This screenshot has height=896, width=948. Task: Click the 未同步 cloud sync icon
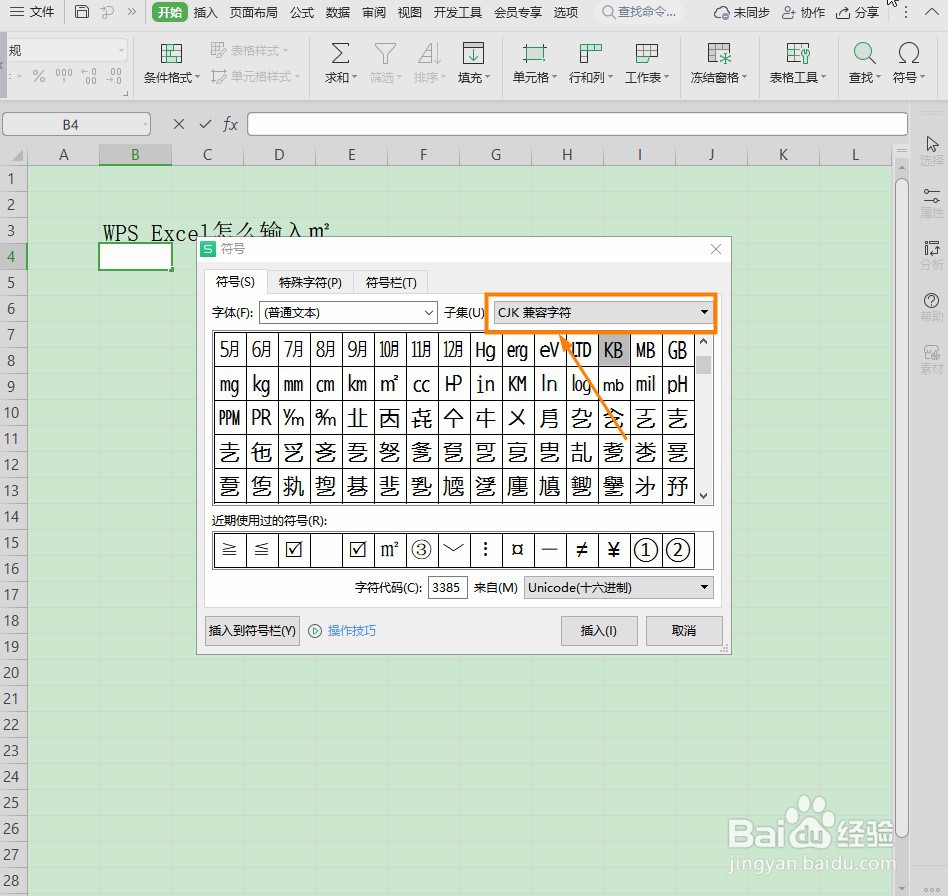click(721, 13)
